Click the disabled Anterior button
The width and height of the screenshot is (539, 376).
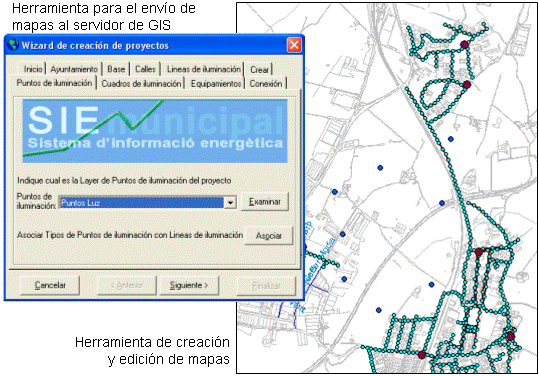(127, 285)
